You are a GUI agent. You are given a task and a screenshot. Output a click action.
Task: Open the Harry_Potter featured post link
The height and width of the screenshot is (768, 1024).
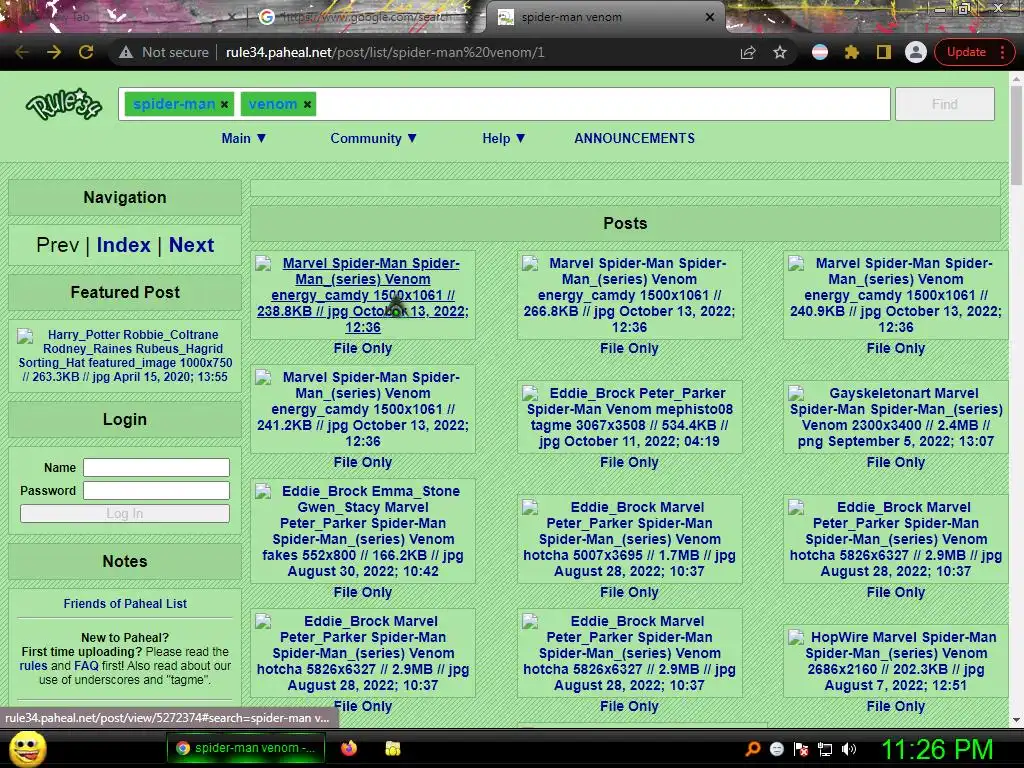tap(125, 355)
